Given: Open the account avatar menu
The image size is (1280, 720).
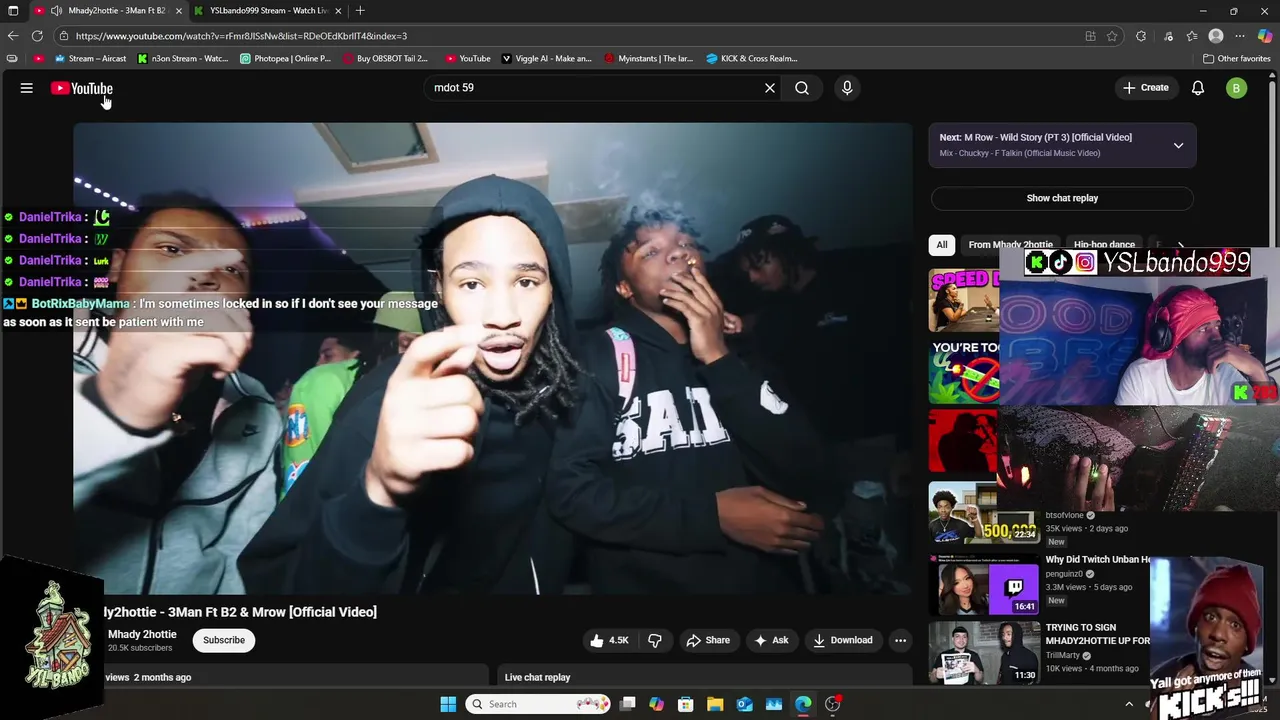Looking at the screenshot, I should coord(1236,88).
